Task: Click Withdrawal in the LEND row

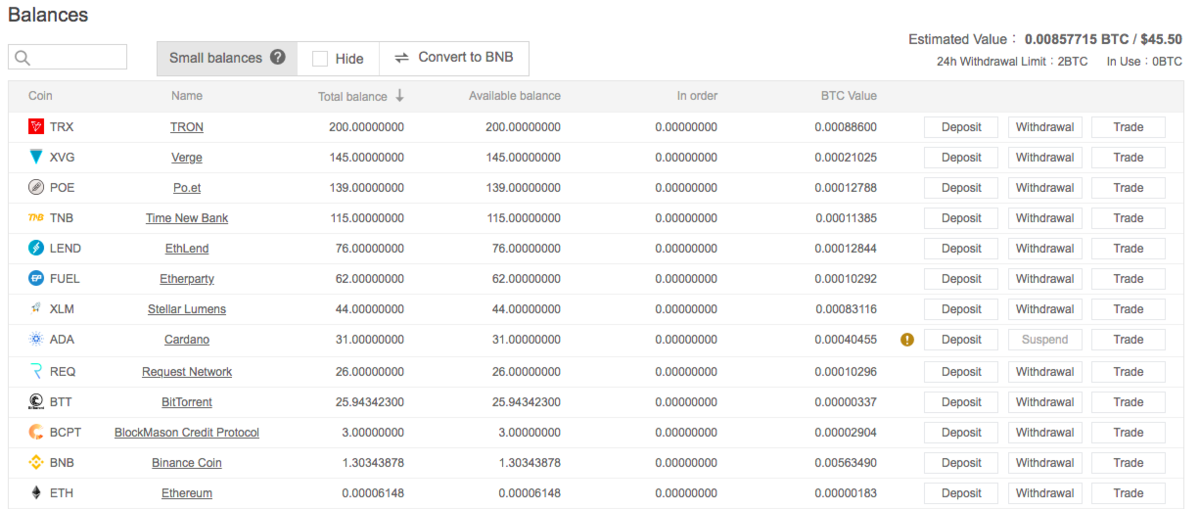Action: click(1045, 248)
